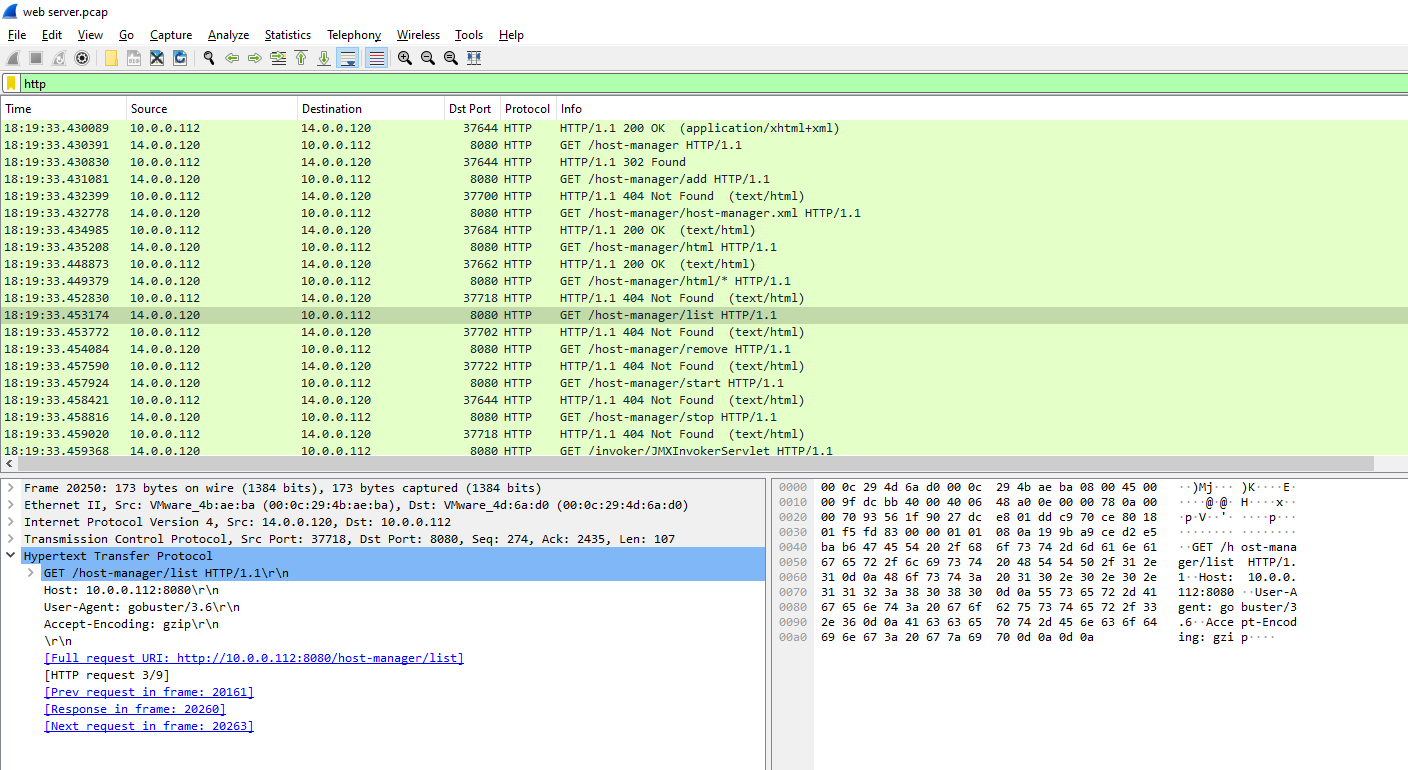Open the Statistics menu
Image resolution: width=1408 pixels, height=770 pixels.
(287, 35)
